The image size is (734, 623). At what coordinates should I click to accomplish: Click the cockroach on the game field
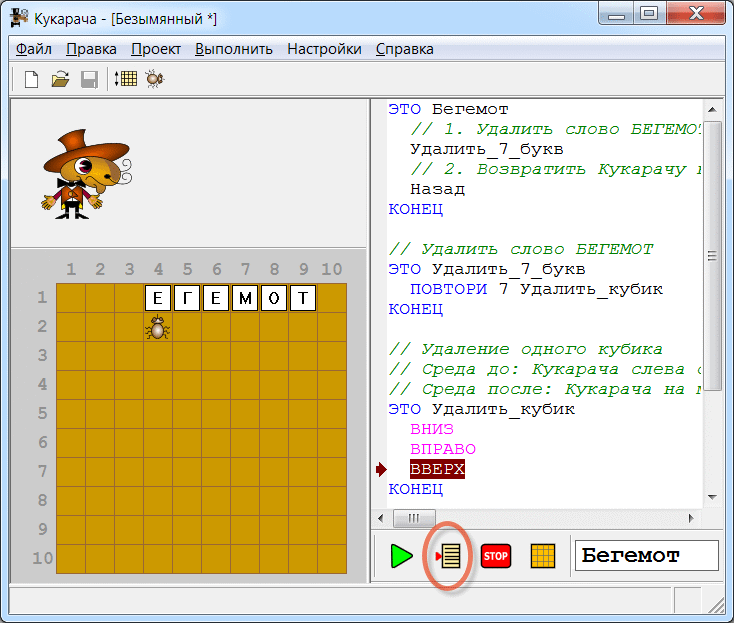coord(158,327)
